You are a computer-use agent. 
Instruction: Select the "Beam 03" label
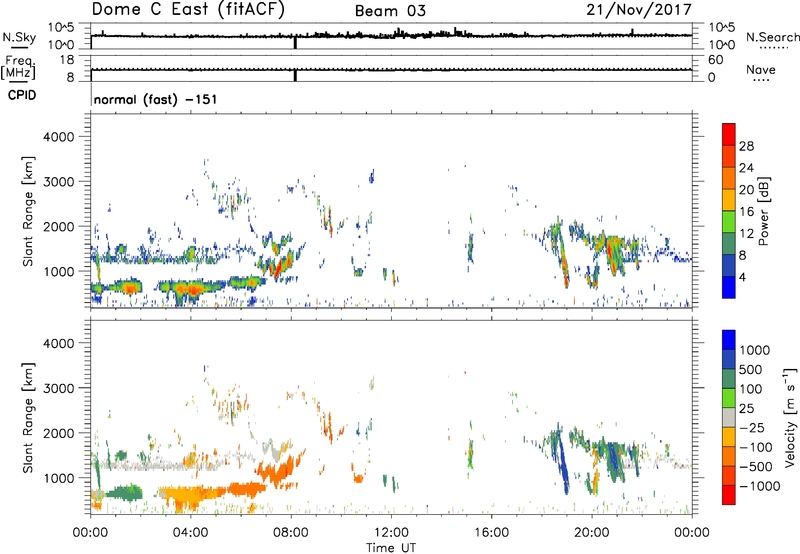[x=390, y=11]
